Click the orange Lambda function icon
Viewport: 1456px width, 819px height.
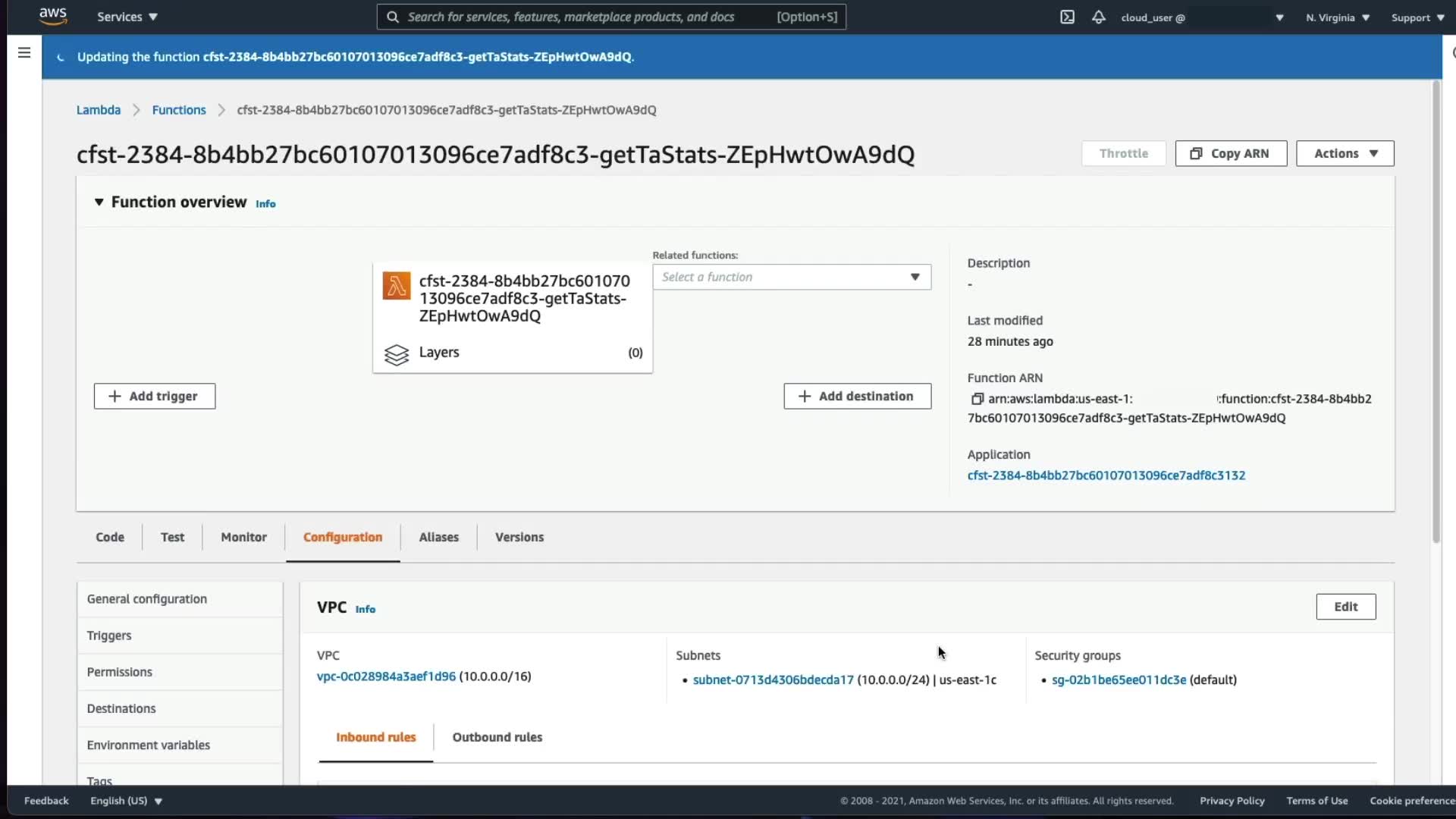[x=396, y=286]
